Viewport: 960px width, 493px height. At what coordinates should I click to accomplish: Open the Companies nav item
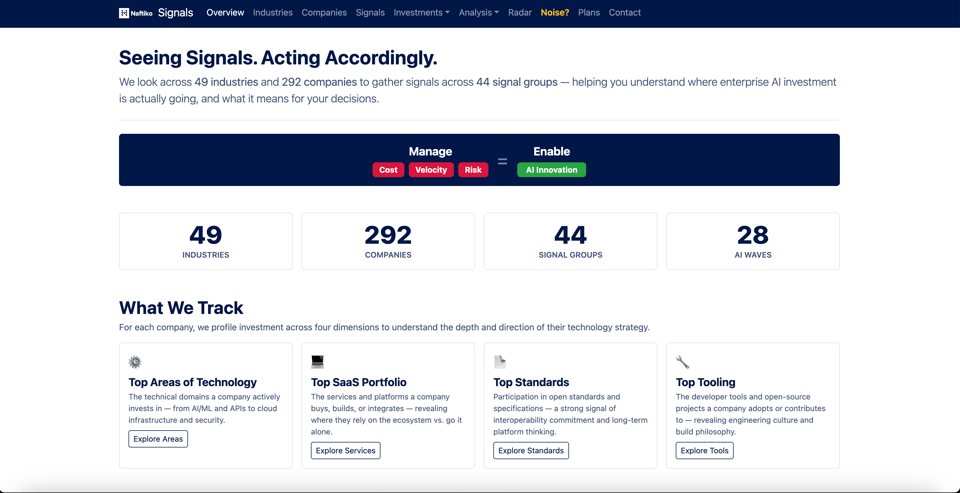[x=324, y=13]
